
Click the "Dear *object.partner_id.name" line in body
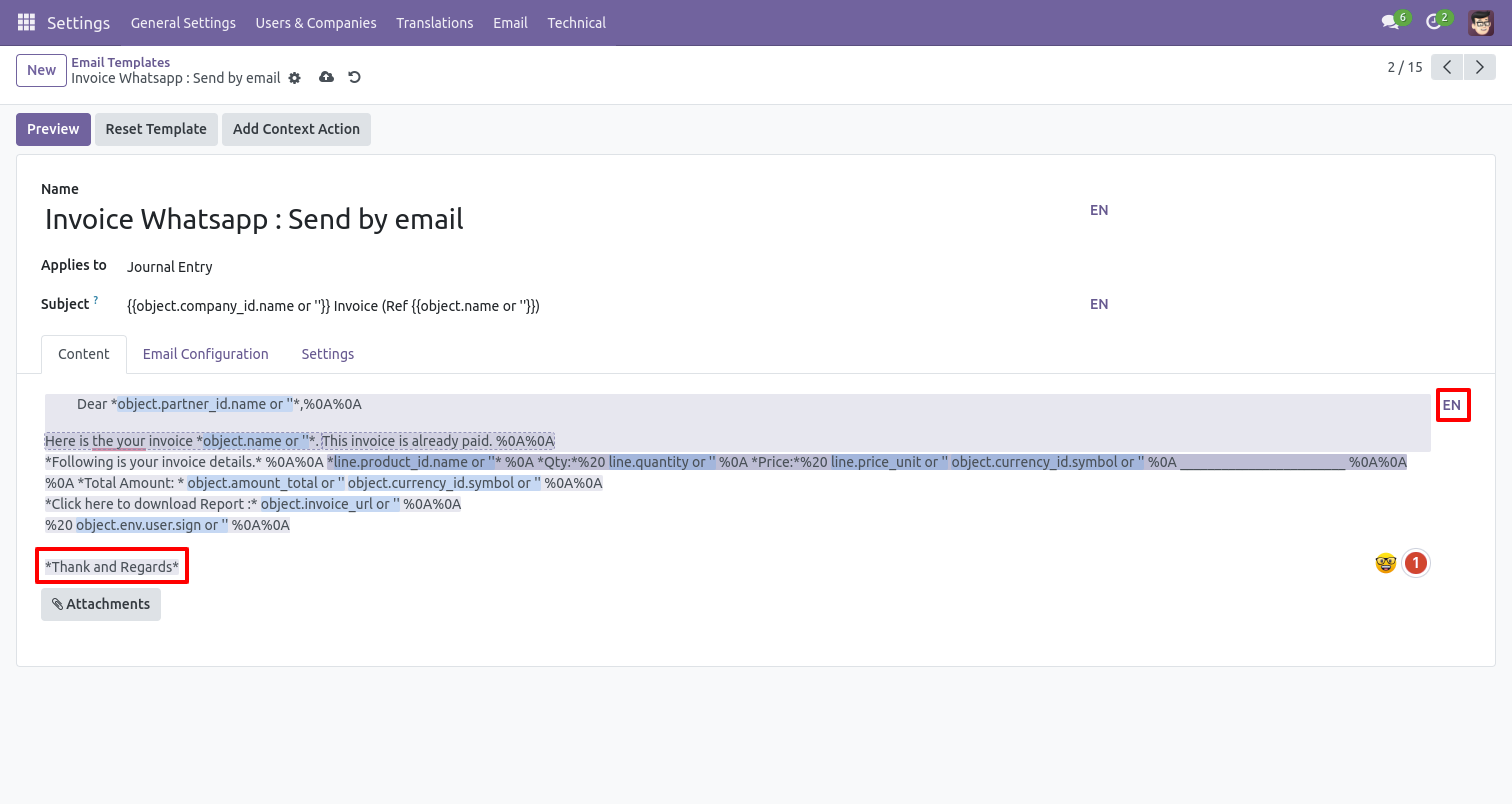(x=219, y=404)
